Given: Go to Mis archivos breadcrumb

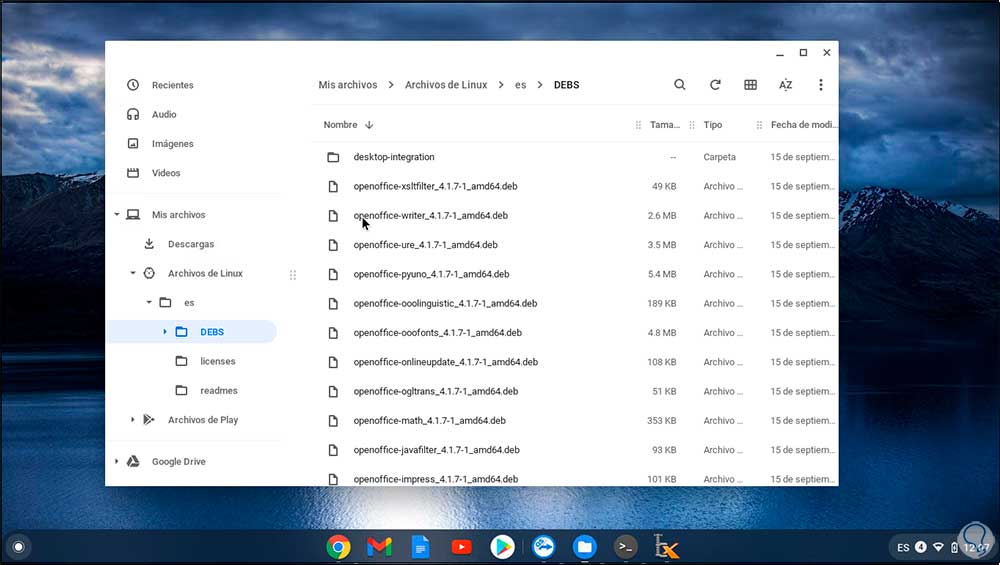Looking at the screenshot, I should tap(348, 85).
